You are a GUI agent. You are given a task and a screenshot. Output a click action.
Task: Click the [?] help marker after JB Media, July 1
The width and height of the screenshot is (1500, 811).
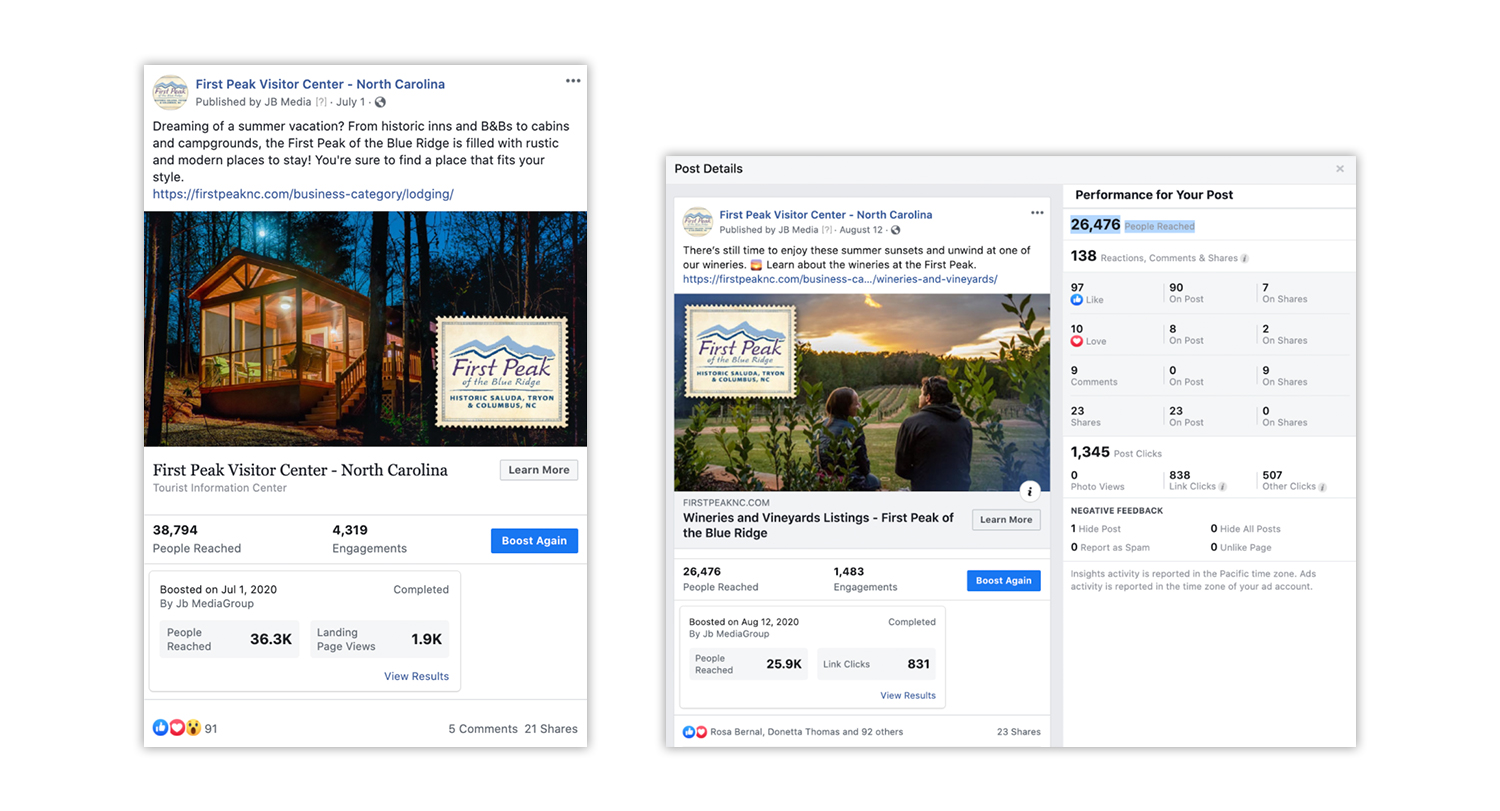click(x=321, y=102)
